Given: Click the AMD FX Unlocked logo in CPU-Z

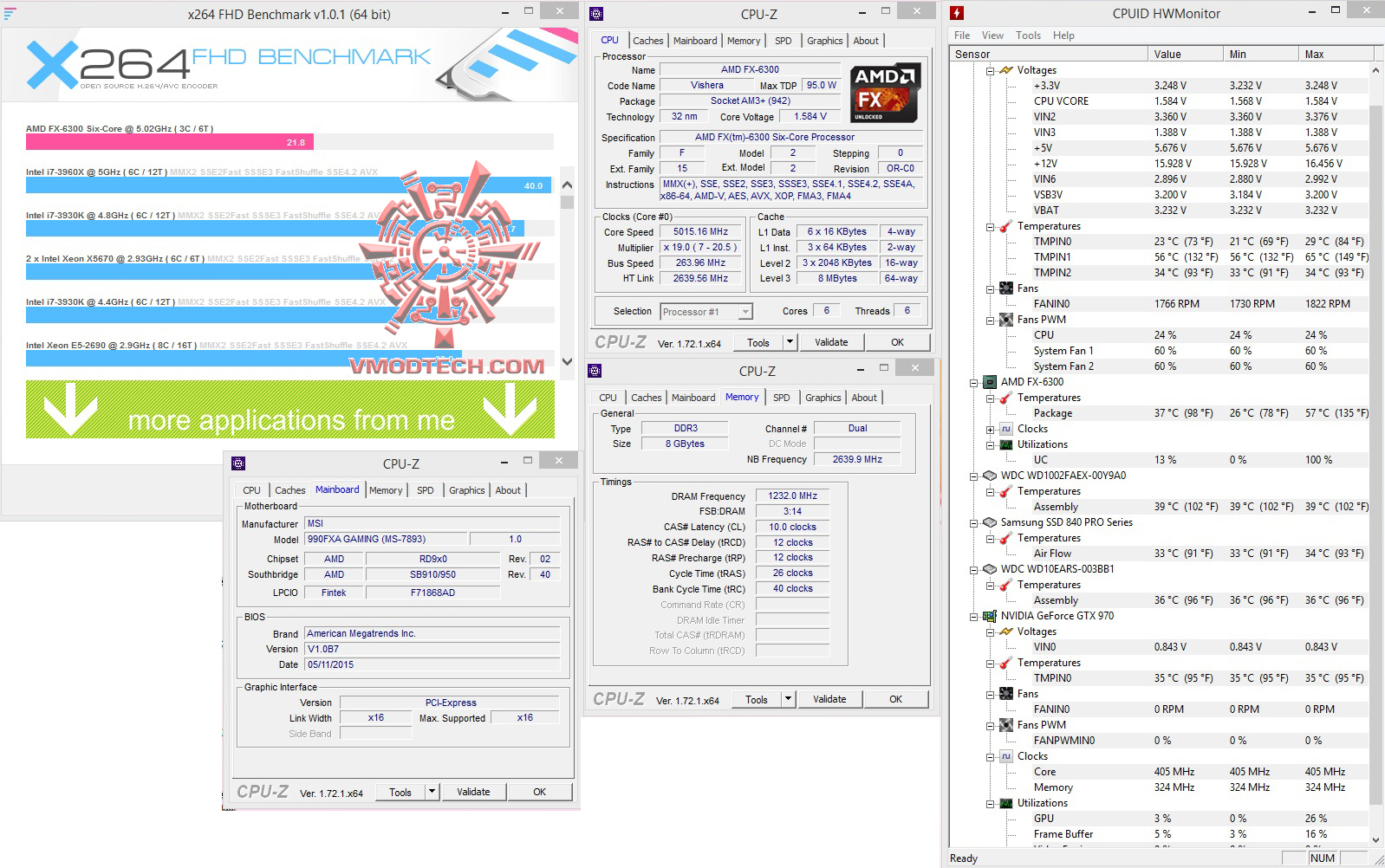Looking at the screenshot, I should 884,94.
